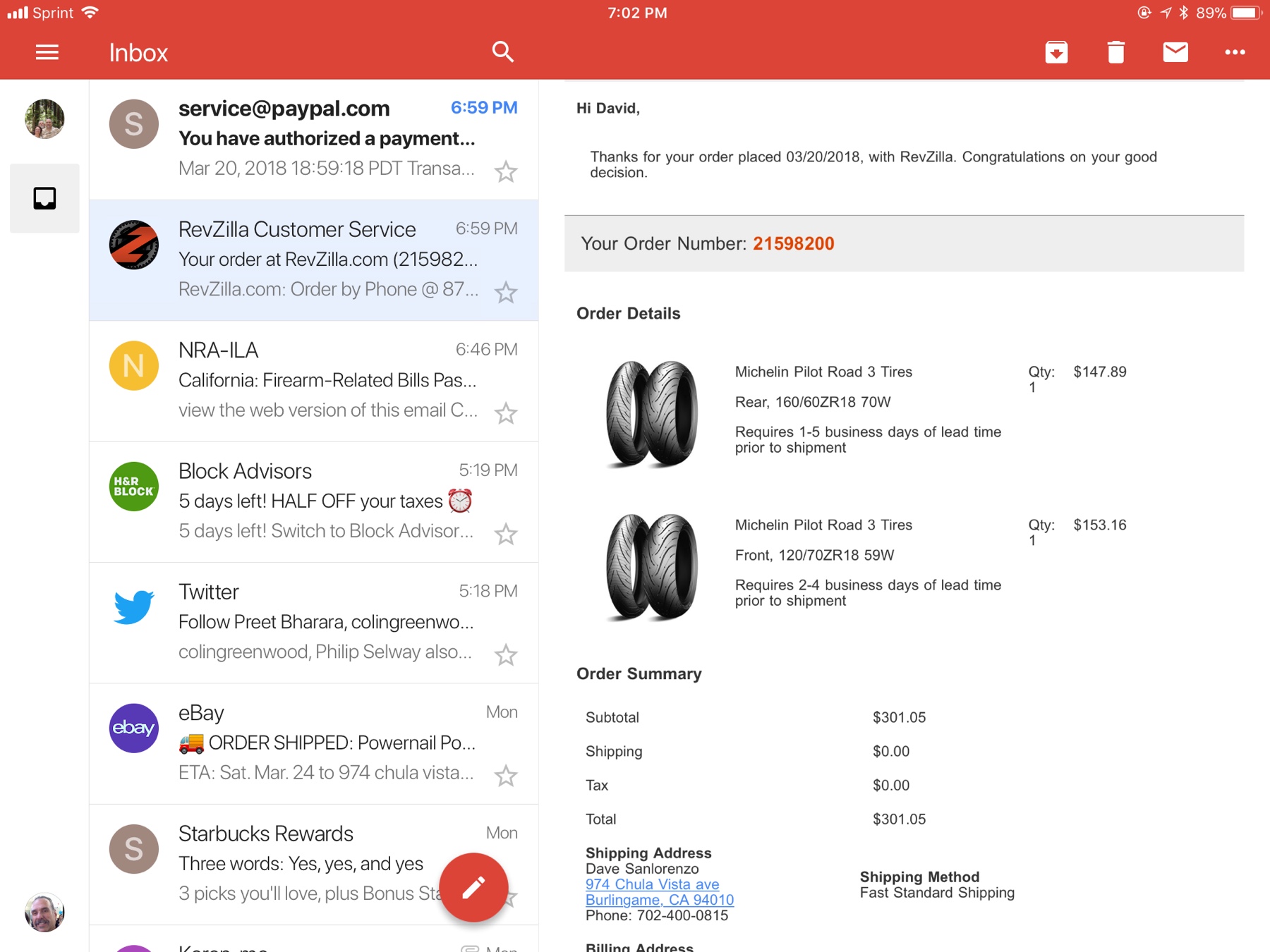1270x952 pixels.
Task: Star the Block Advisors email
Action: tap(506, 534)
